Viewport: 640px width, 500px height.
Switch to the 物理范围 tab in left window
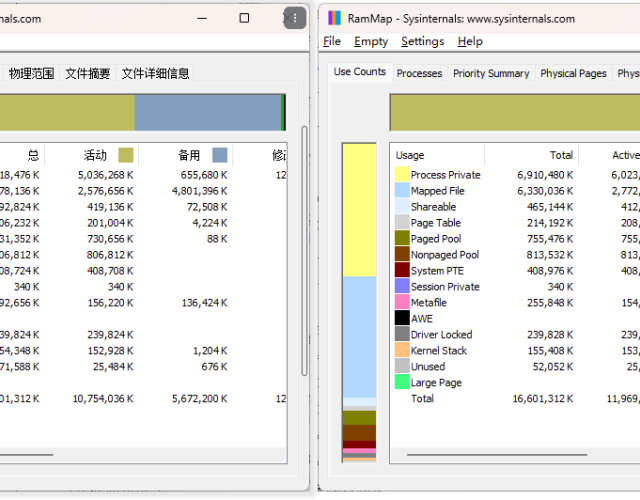coord(31,73)
